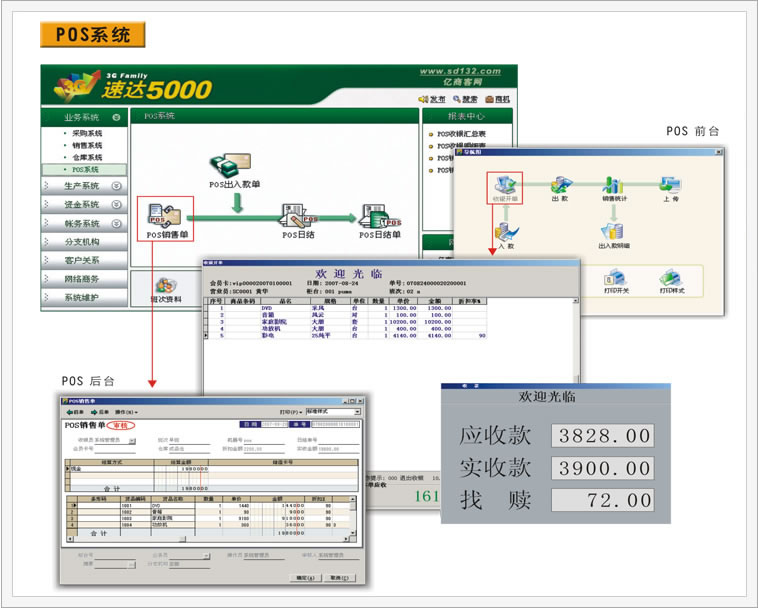This screenshot has height=608, width=758.
Task: Collapse the 业务系统 sidebar section
Action: 116,117
